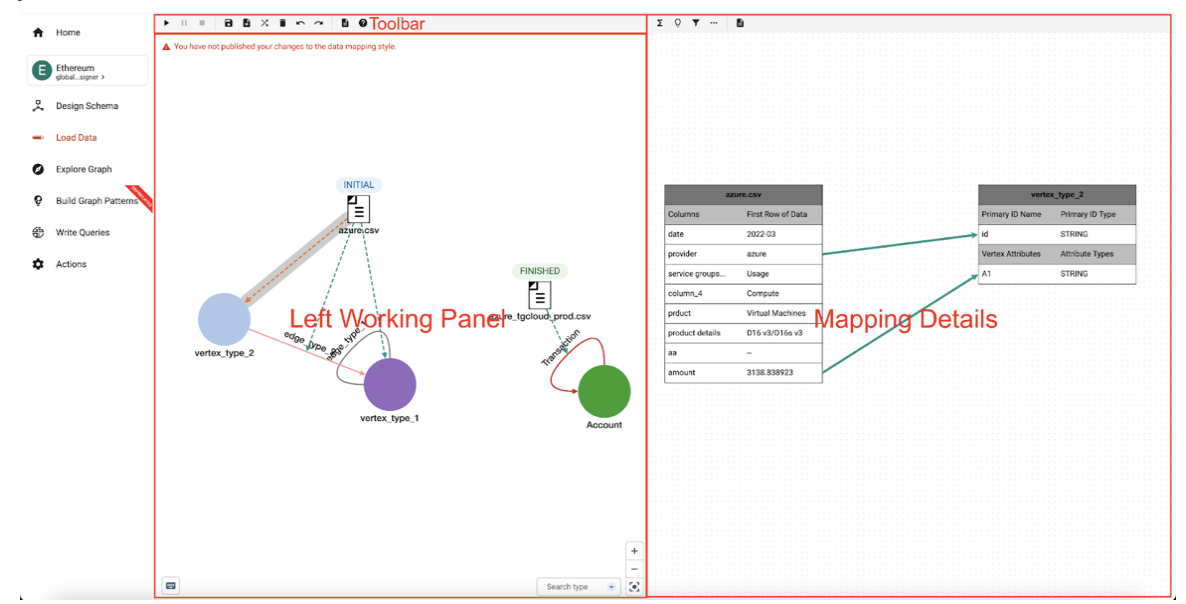Open toolbar help
This screenshot has height=604, width=1186.
(x=362, y=22)
